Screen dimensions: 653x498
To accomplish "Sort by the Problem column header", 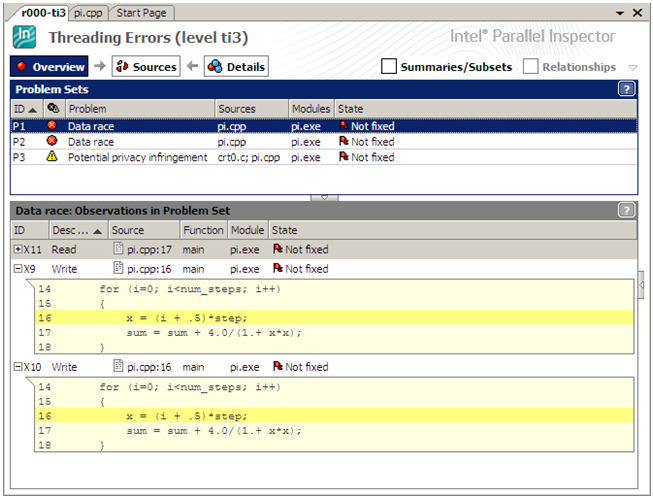I will [x=140, y=109].
